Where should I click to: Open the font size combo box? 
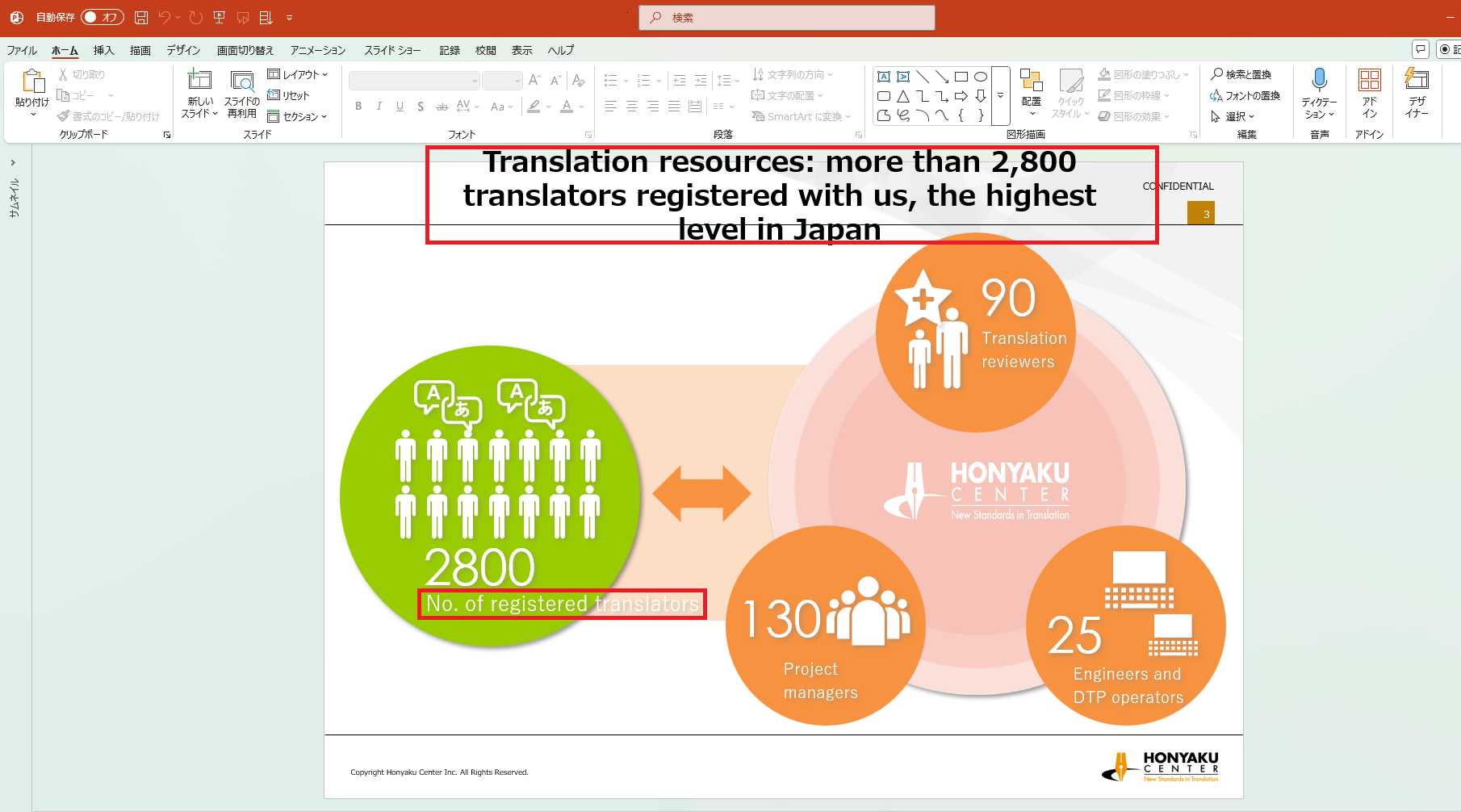coord(502,81)
